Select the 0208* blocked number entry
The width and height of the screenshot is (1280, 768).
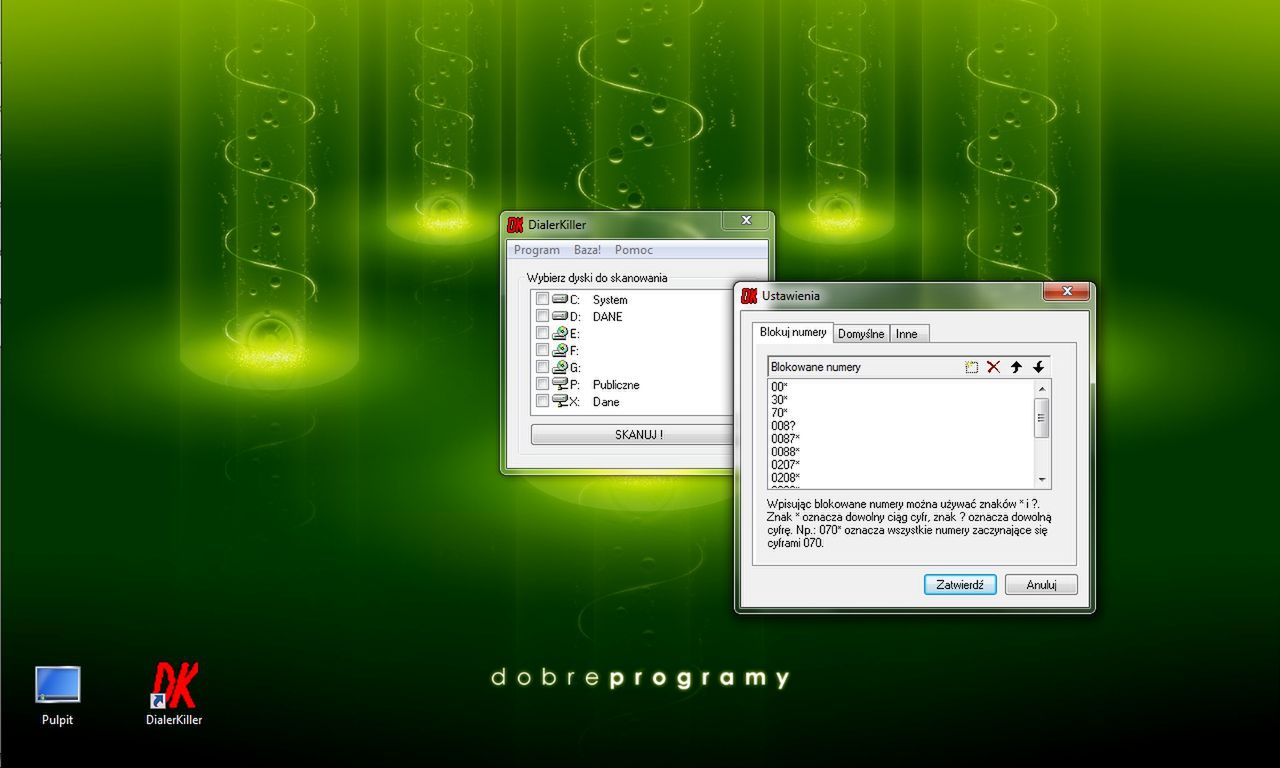[786, 478]
